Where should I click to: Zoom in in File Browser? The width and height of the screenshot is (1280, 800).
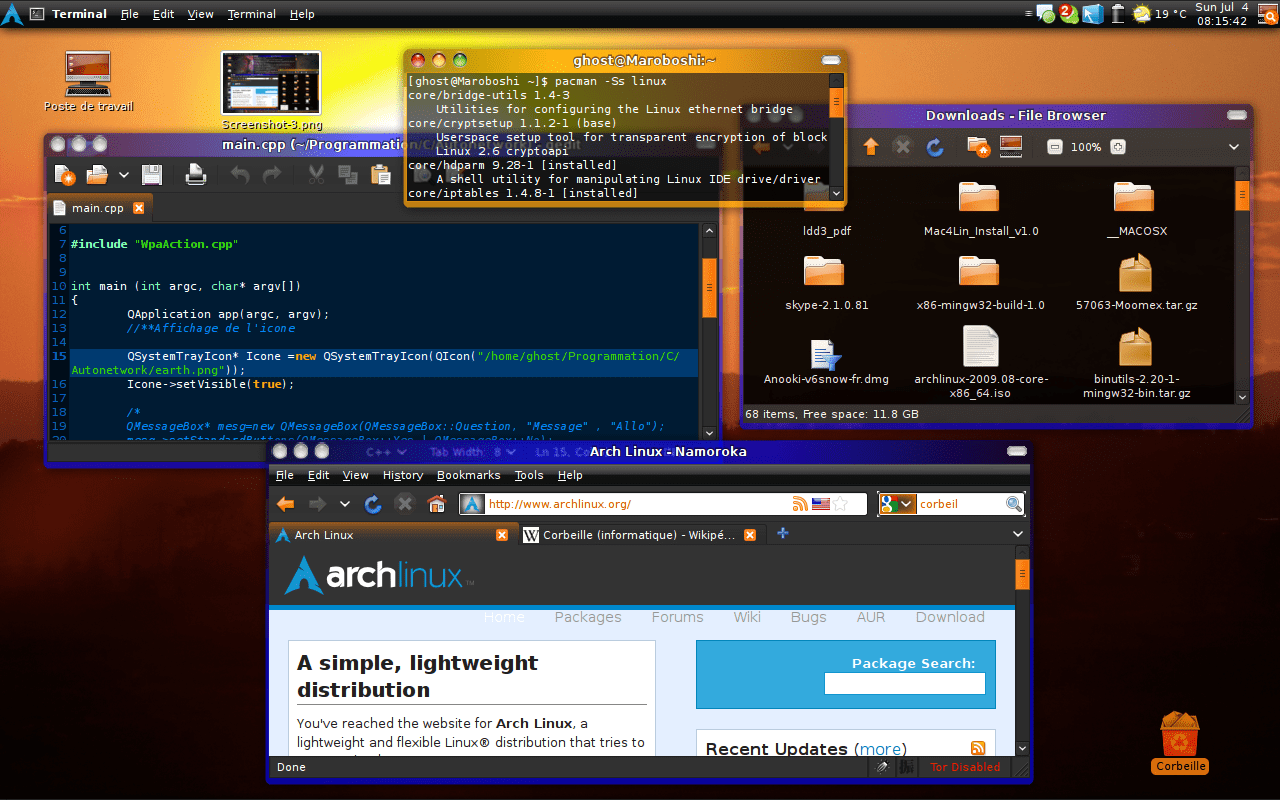click(x=1118, y=147)
